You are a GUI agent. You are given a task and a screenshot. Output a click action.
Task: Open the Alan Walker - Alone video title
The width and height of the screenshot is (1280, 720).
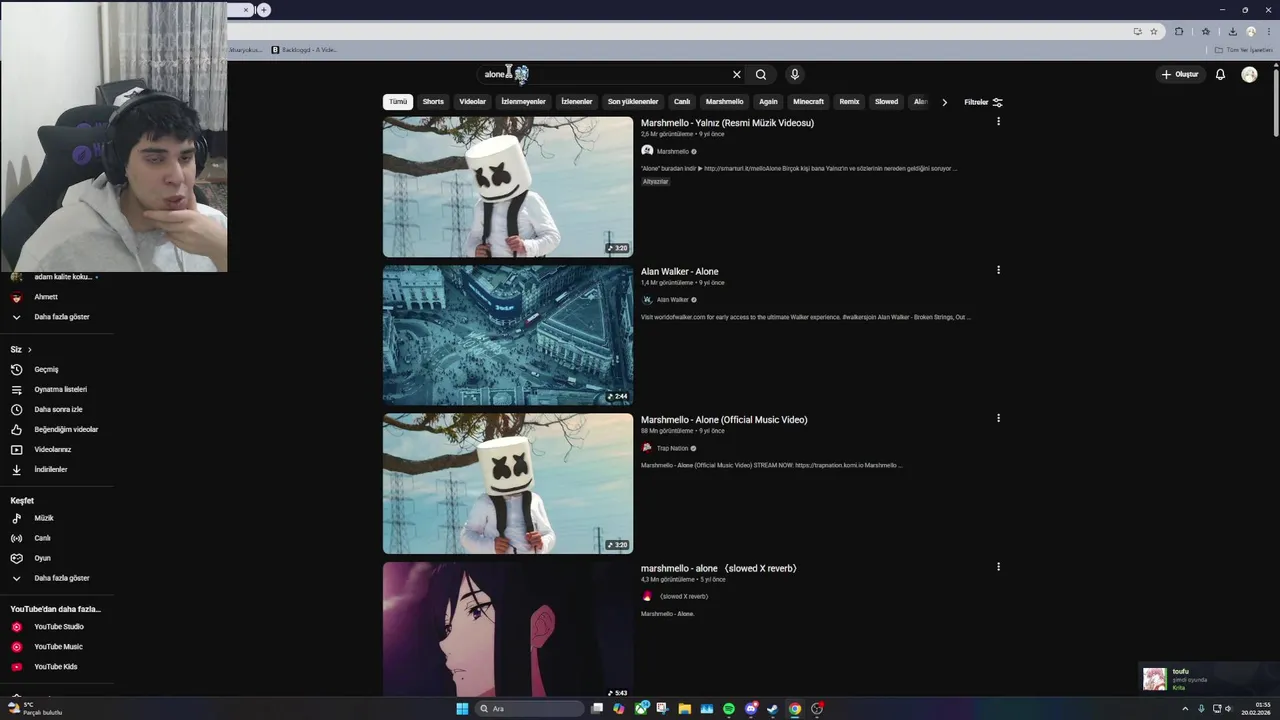(680, 272)
